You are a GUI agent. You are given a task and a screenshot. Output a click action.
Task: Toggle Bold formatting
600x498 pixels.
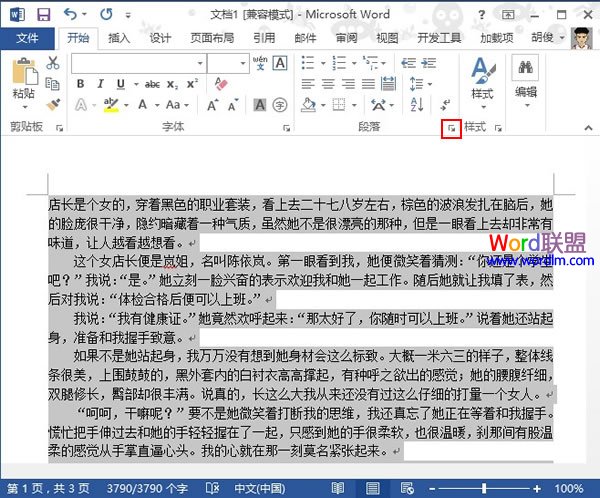[x=78, y=84]
